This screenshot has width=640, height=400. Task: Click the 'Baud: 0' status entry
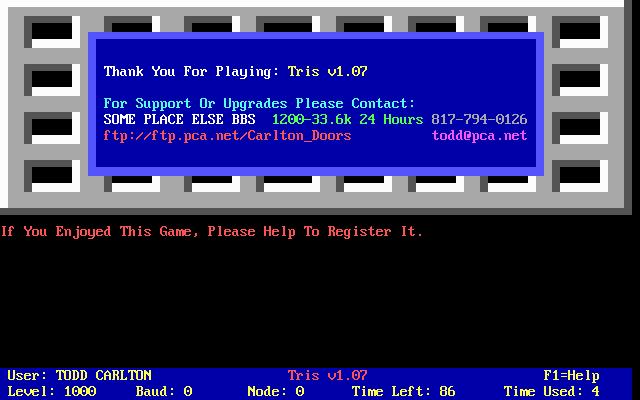point(164,392)
